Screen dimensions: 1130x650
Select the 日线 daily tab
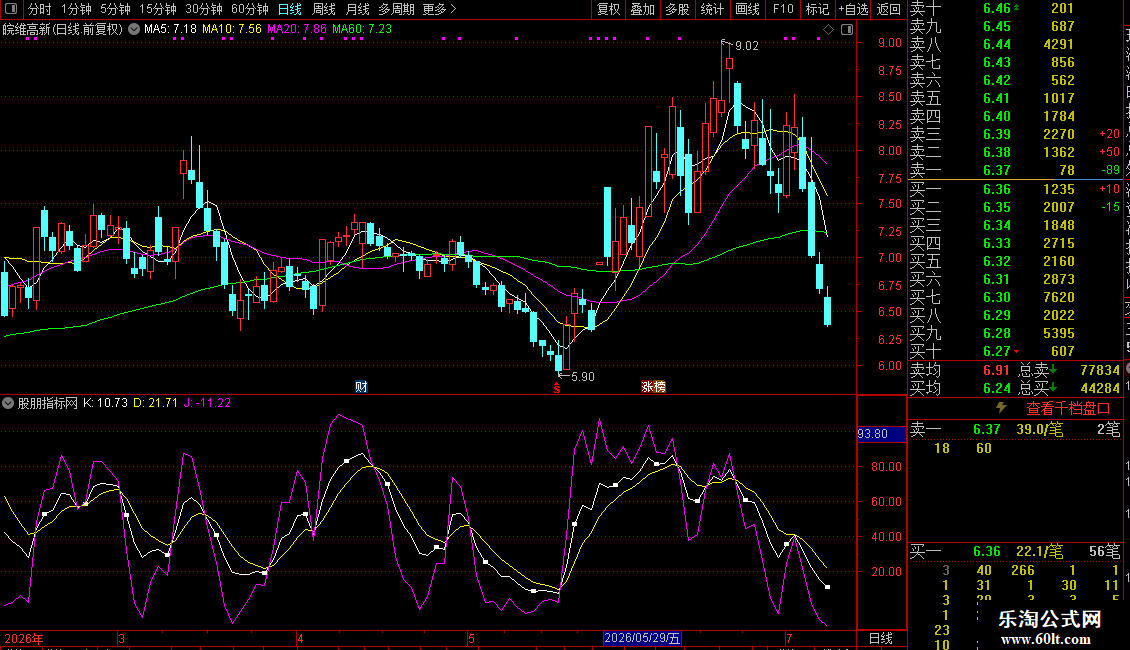coord(290,9)
